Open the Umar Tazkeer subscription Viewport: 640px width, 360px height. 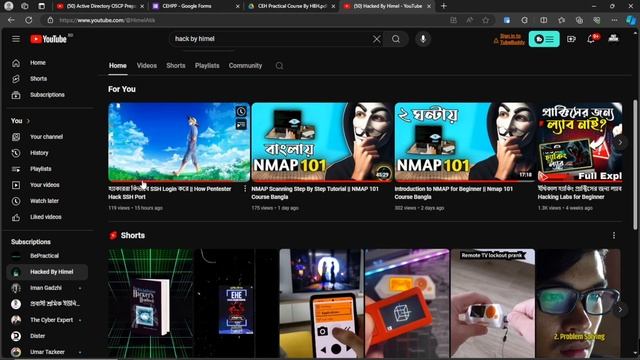[47, 352]
